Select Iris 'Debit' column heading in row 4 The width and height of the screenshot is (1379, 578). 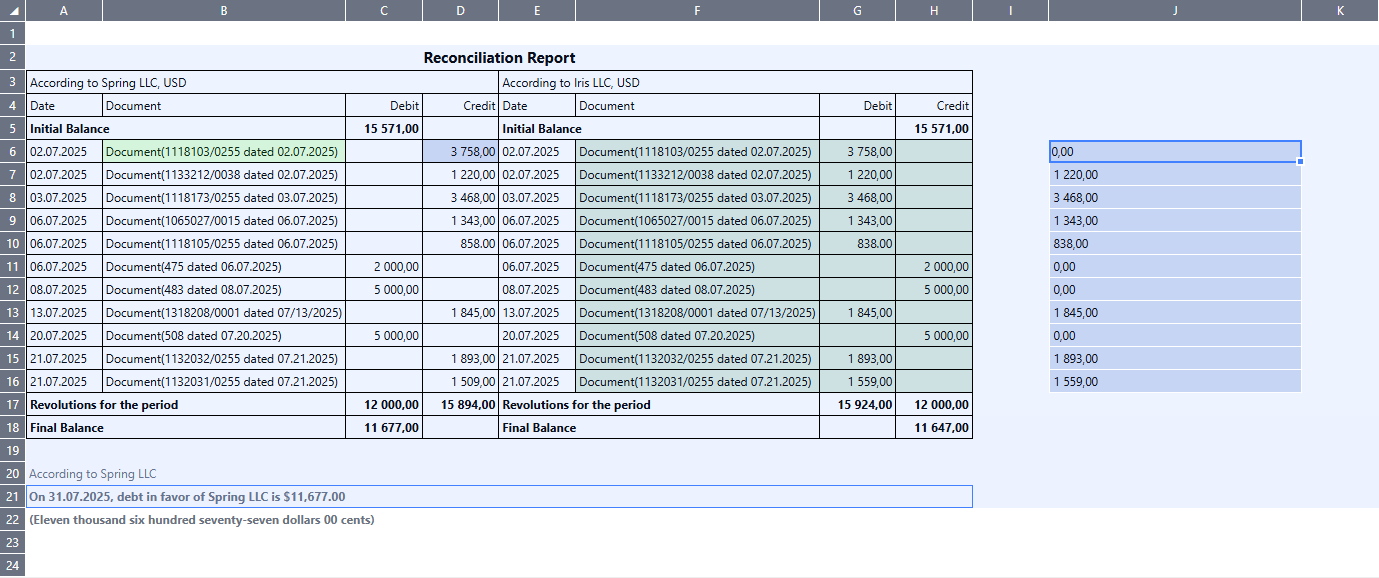857,105
